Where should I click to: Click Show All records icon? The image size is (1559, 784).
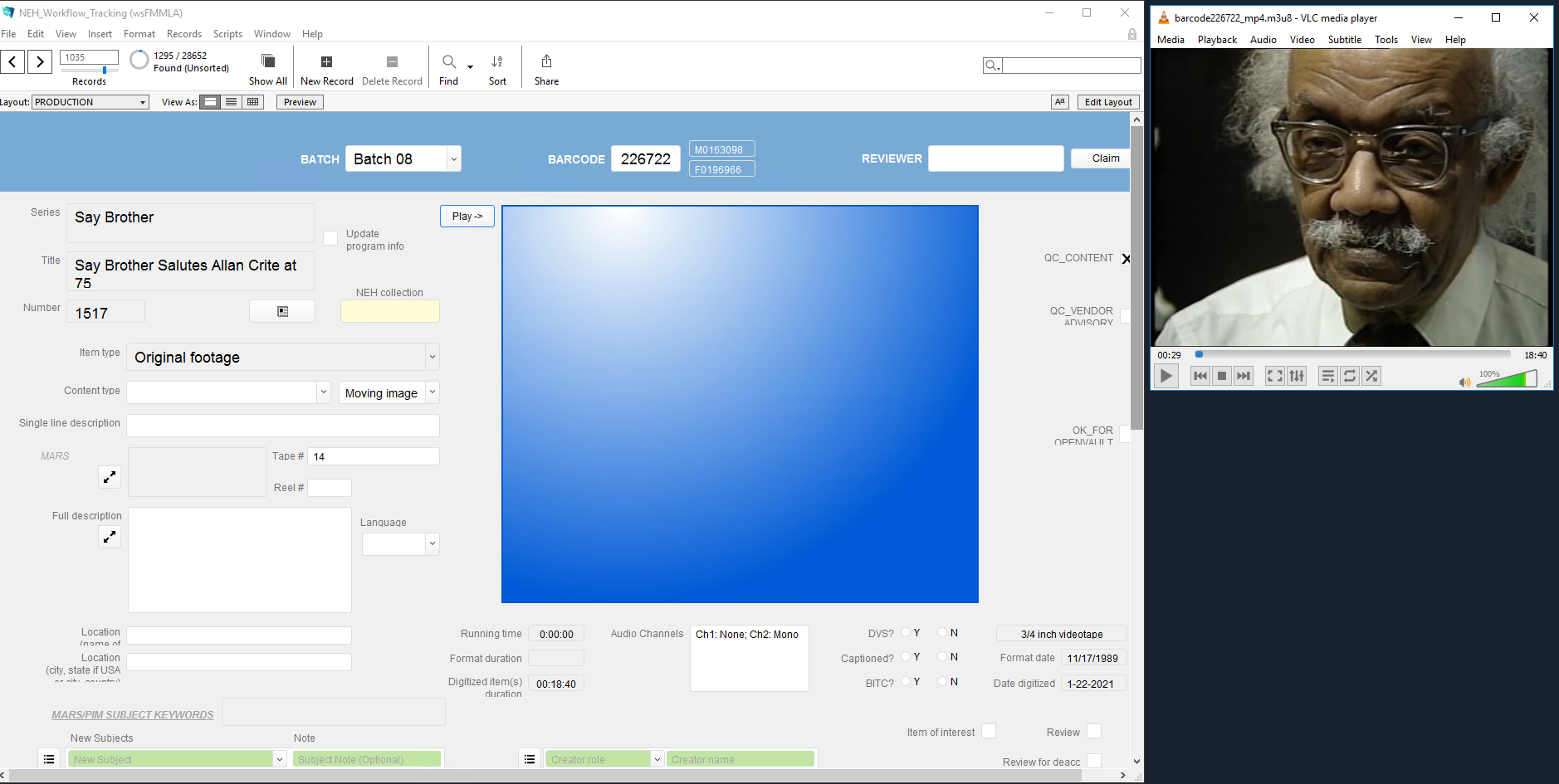pyautogui.click(x=267, y=62)
